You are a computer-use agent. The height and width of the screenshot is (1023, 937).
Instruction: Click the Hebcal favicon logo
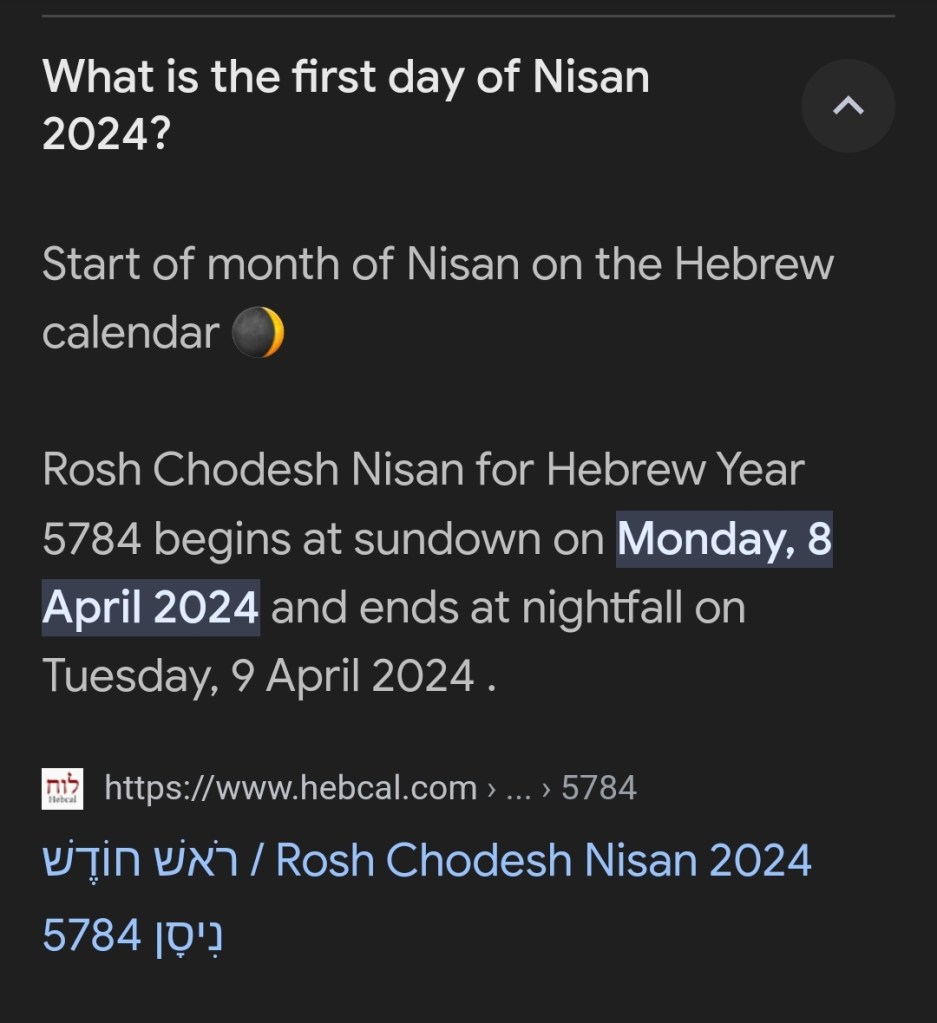62,788
